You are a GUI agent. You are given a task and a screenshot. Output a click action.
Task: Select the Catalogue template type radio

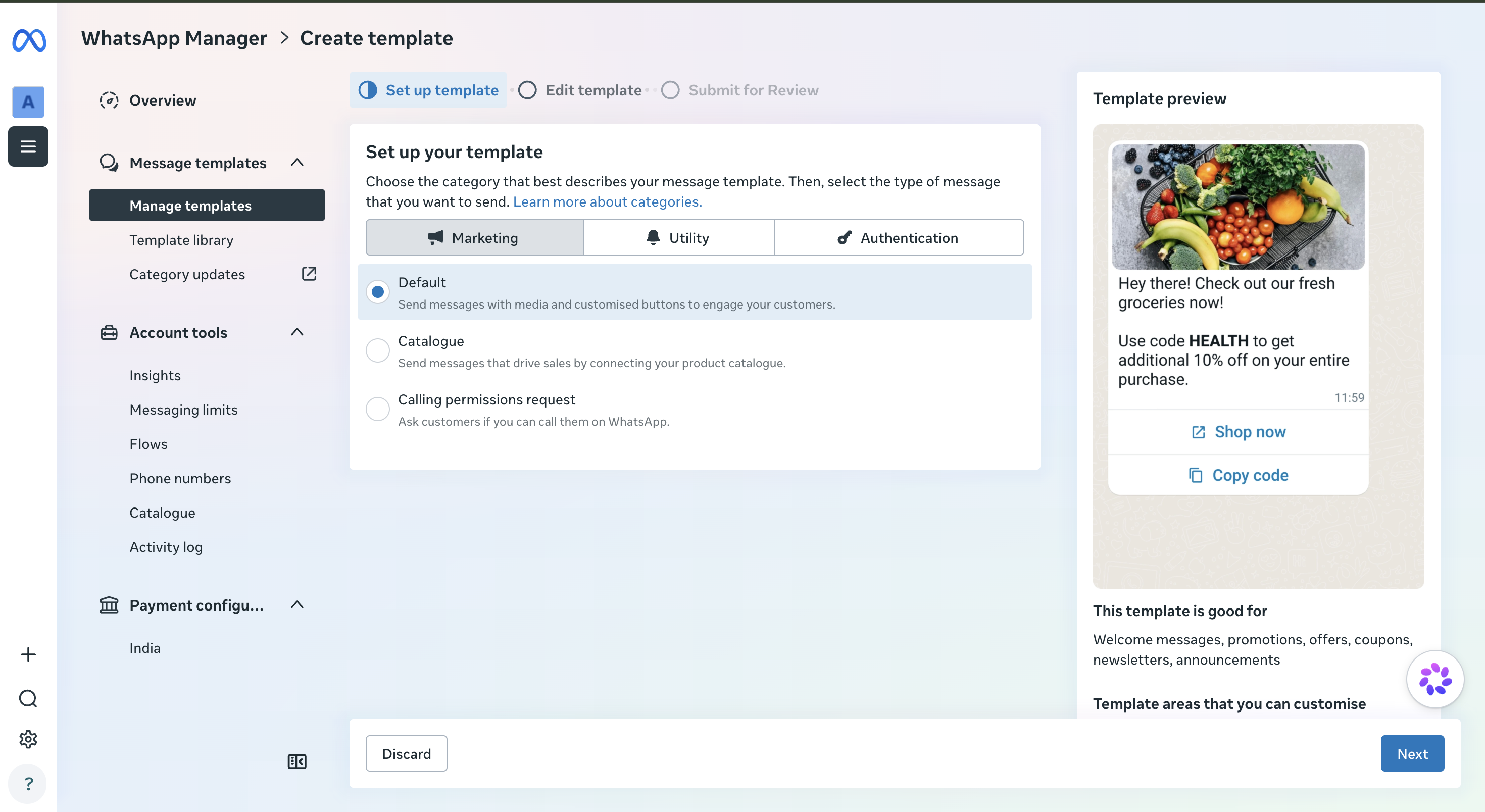click(x=378, y=350)
